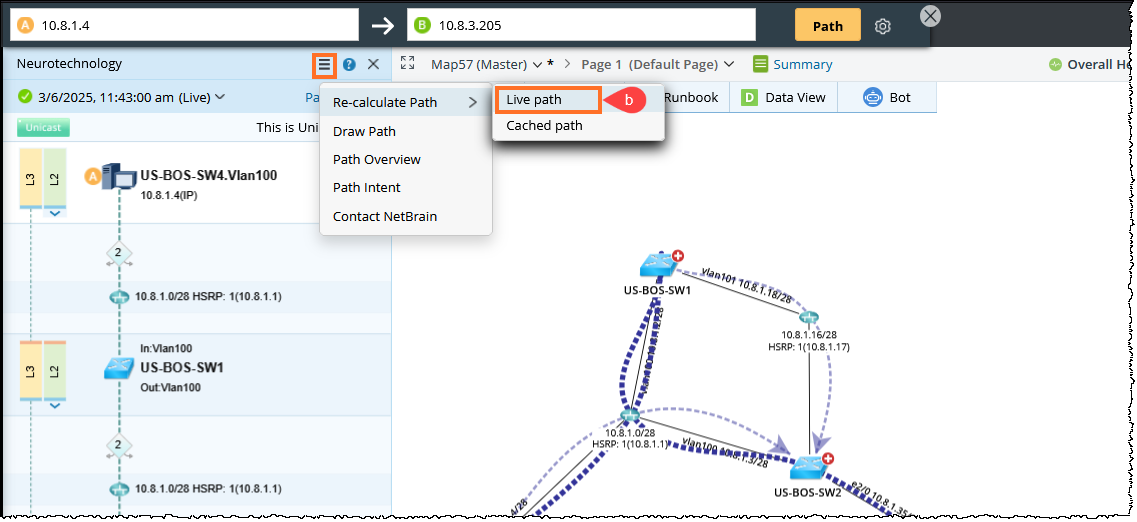The height and width of the screenshot is (522, 1137).
Task: Open the Page 1 (Default Page) dropdown
Action: click(x=729, y=65)
